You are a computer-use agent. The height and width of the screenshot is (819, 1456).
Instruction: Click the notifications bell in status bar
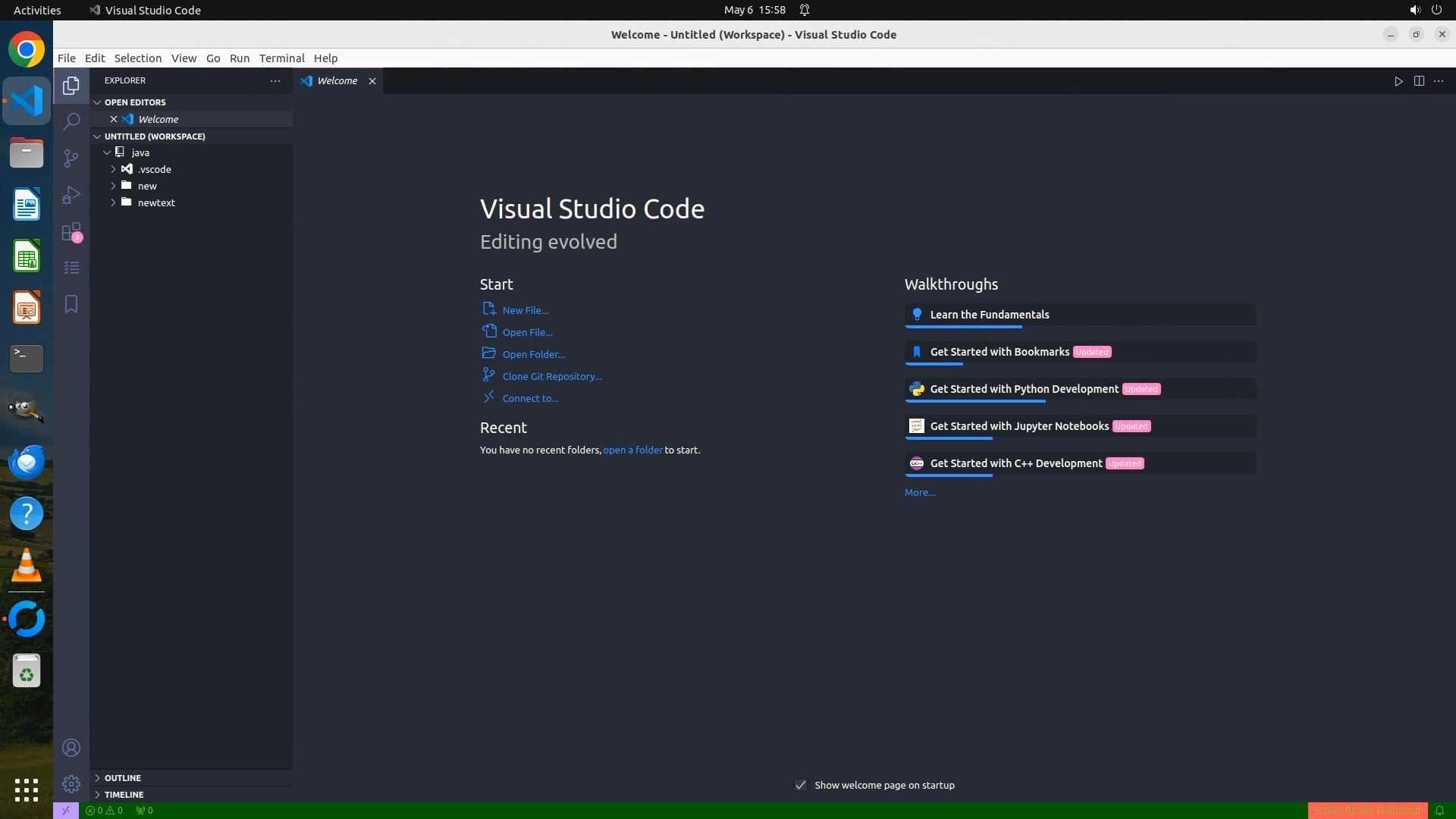pyautogui.click(x=1439, y=810)
